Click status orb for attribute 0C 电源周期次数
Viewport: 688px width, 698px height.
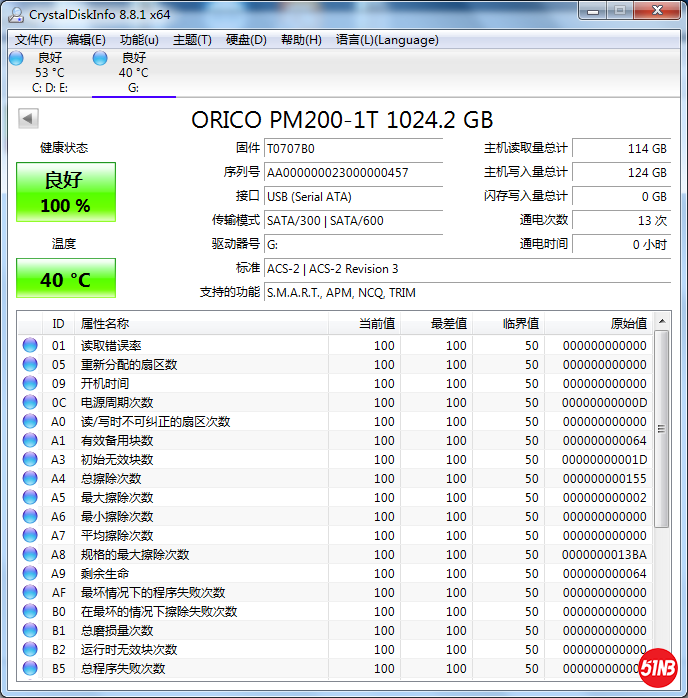pyautogui.click(x=30, y=403)
